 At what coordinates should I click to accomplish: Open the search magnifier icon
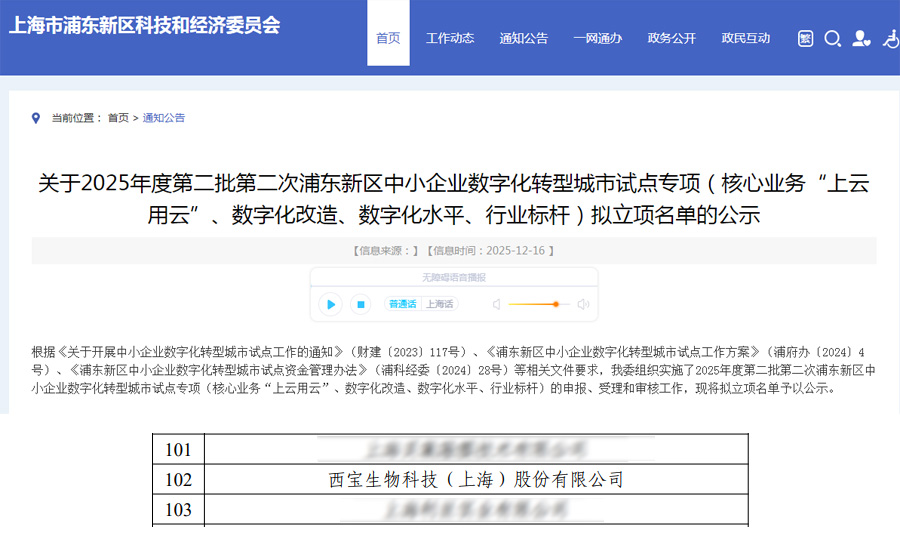tap(832, 38)
